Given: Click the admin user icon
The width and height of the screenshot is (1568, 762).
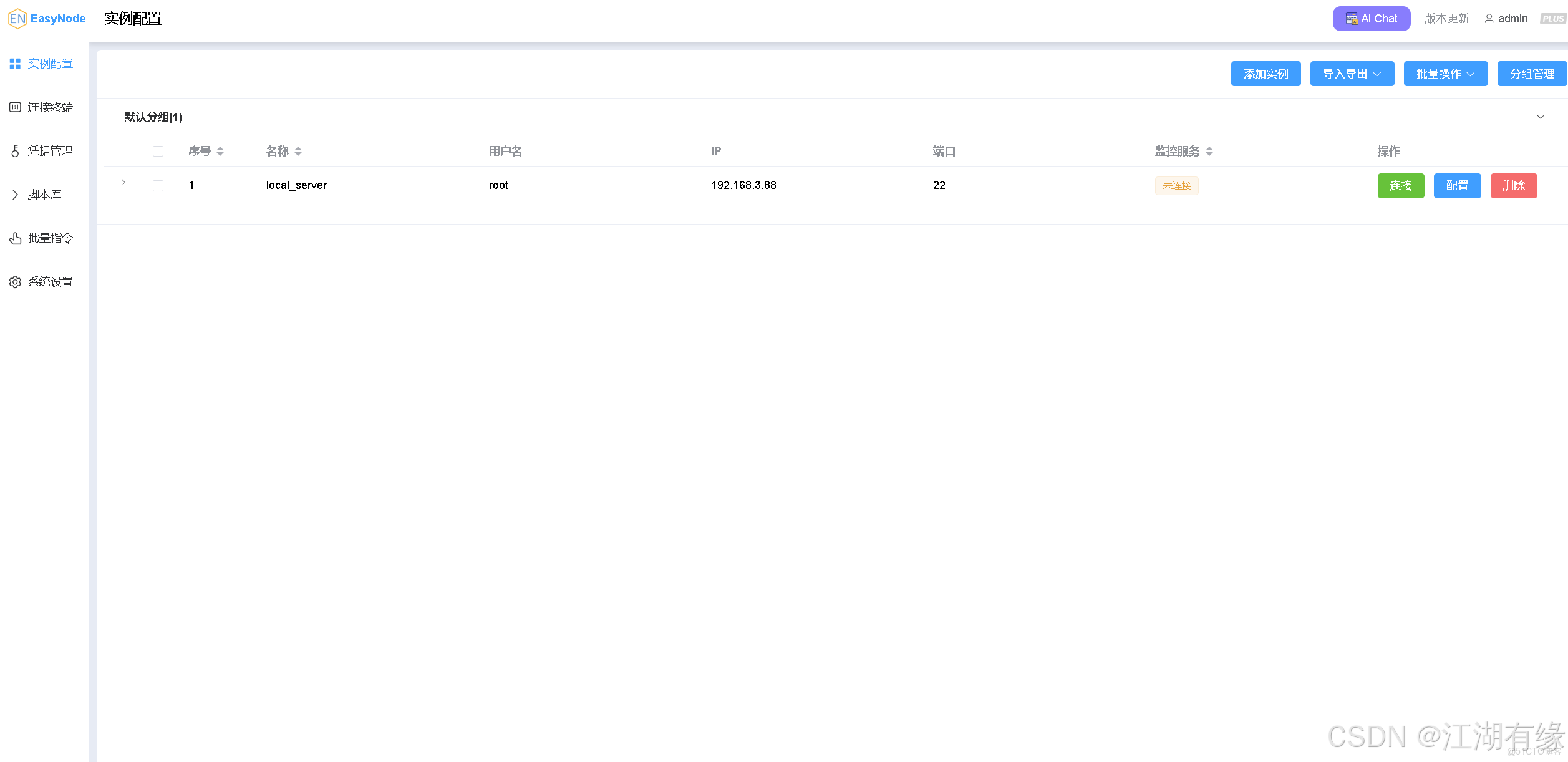Looking at the screenshot, I should point(1489,19).
